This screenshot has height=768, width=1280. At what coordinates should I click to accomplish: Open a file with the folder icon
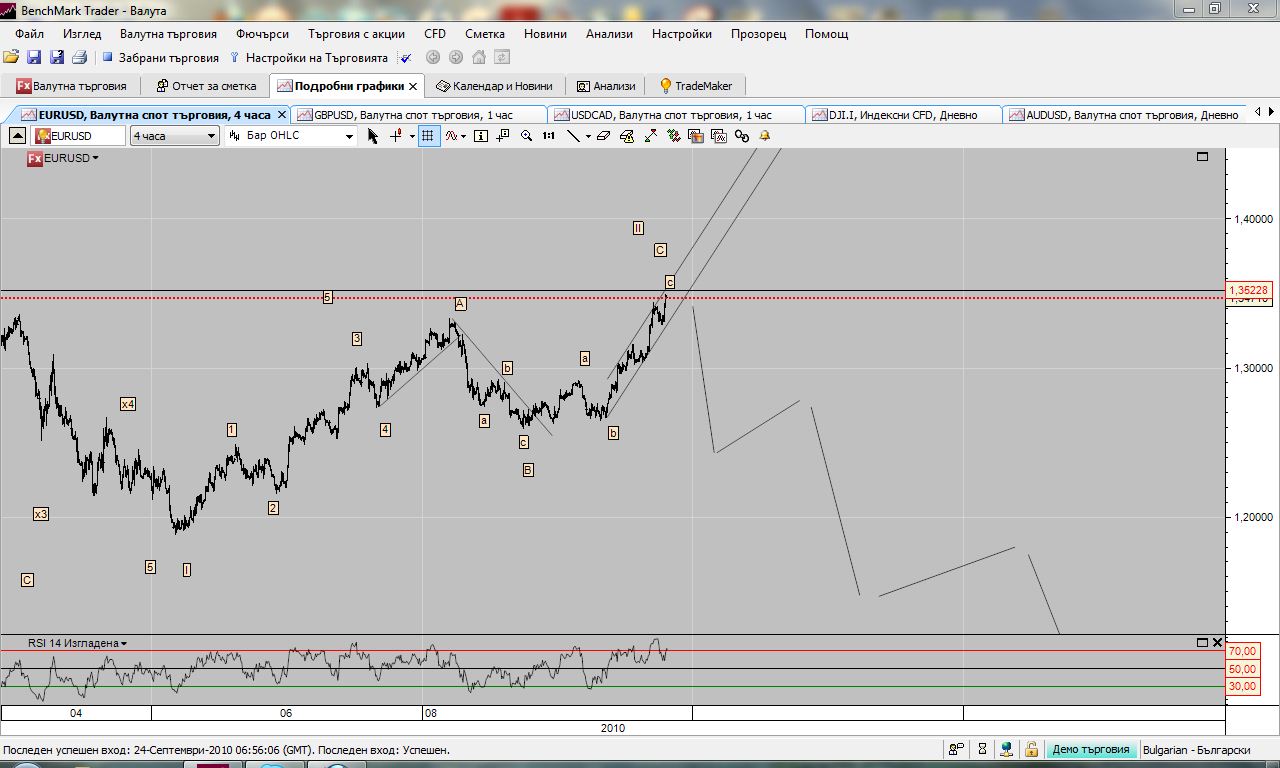coord(11,58)
